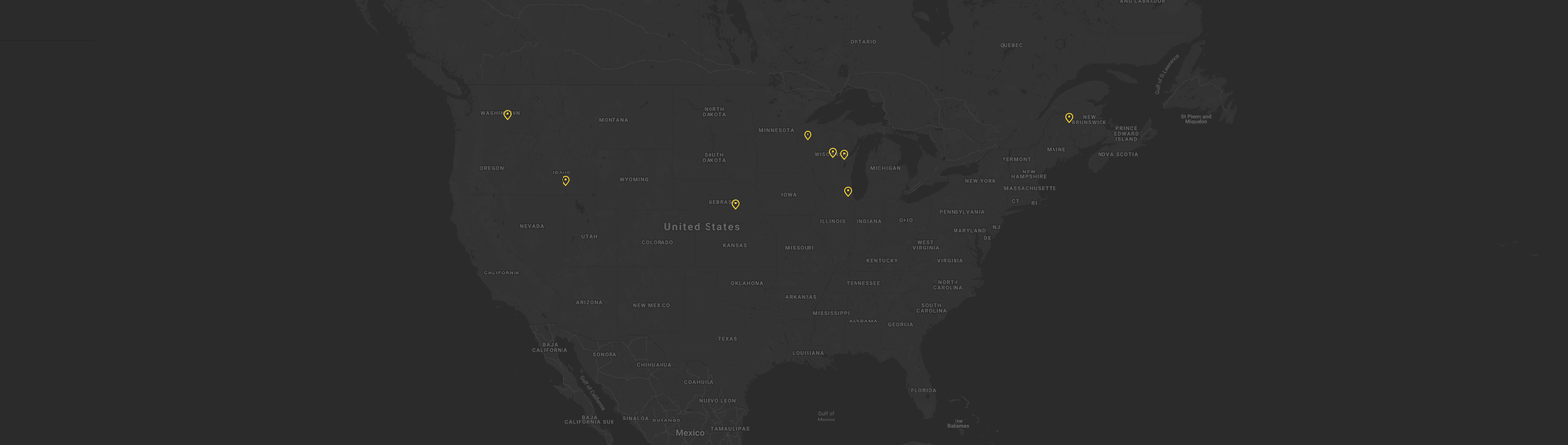Click the 'Florida' state label
This screenshot has width=1568, height=445.
(923, 390)
